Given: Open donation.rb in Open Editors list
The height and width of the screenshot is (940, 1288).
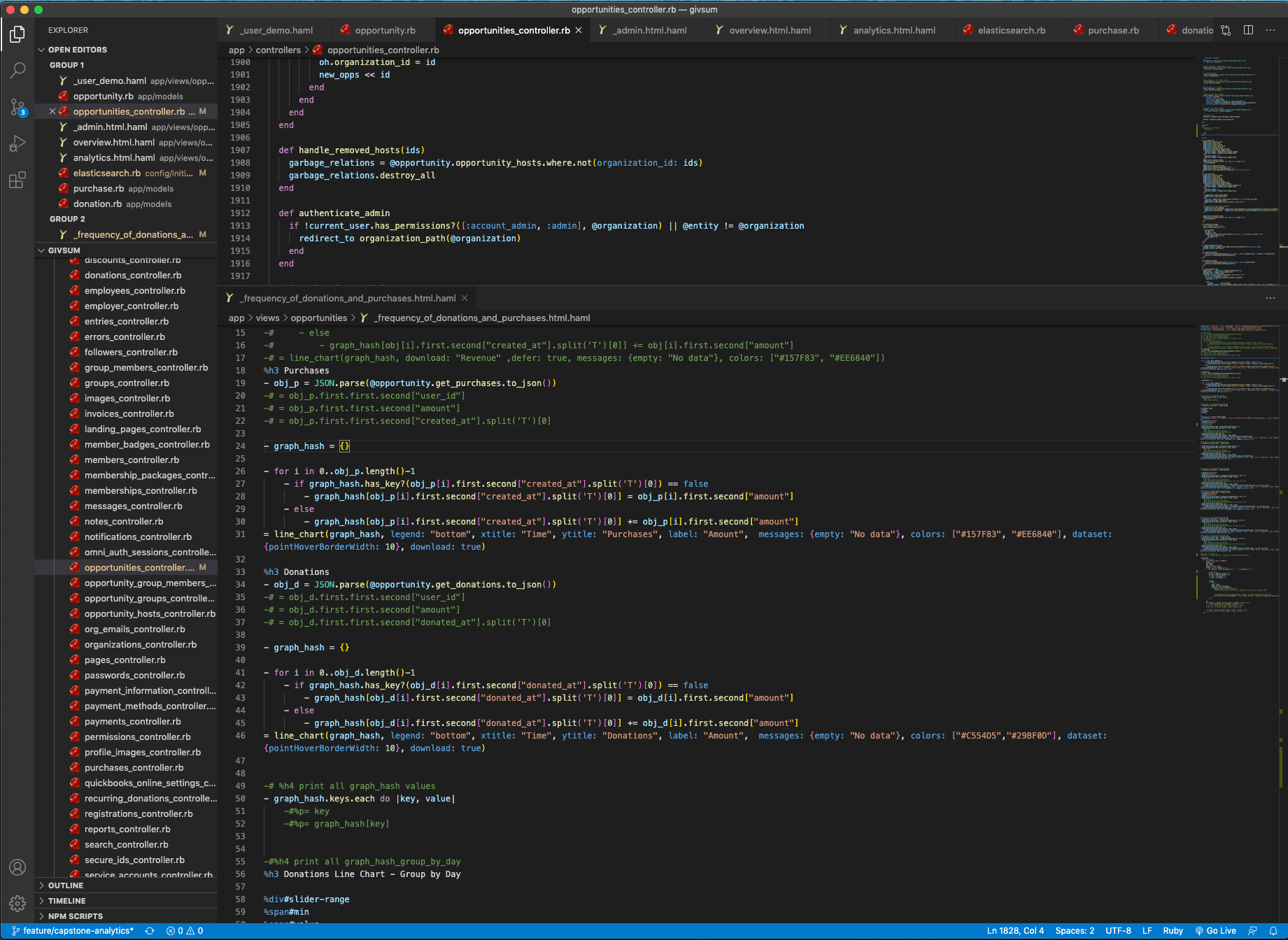Looking at the screenshot, I should coord(126,204).
